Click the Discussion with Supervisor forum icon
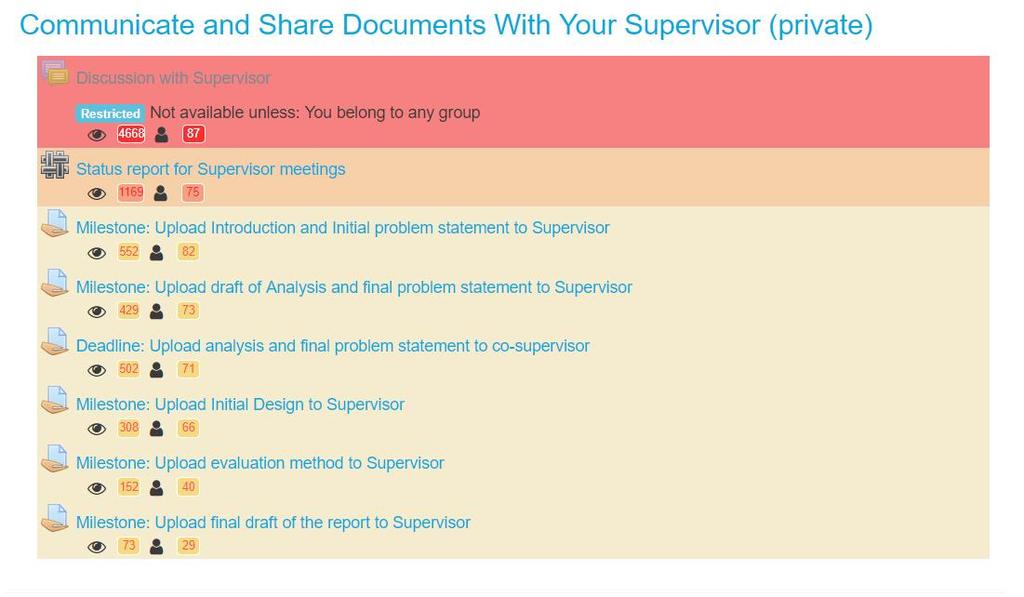 [x=55, y=73]
